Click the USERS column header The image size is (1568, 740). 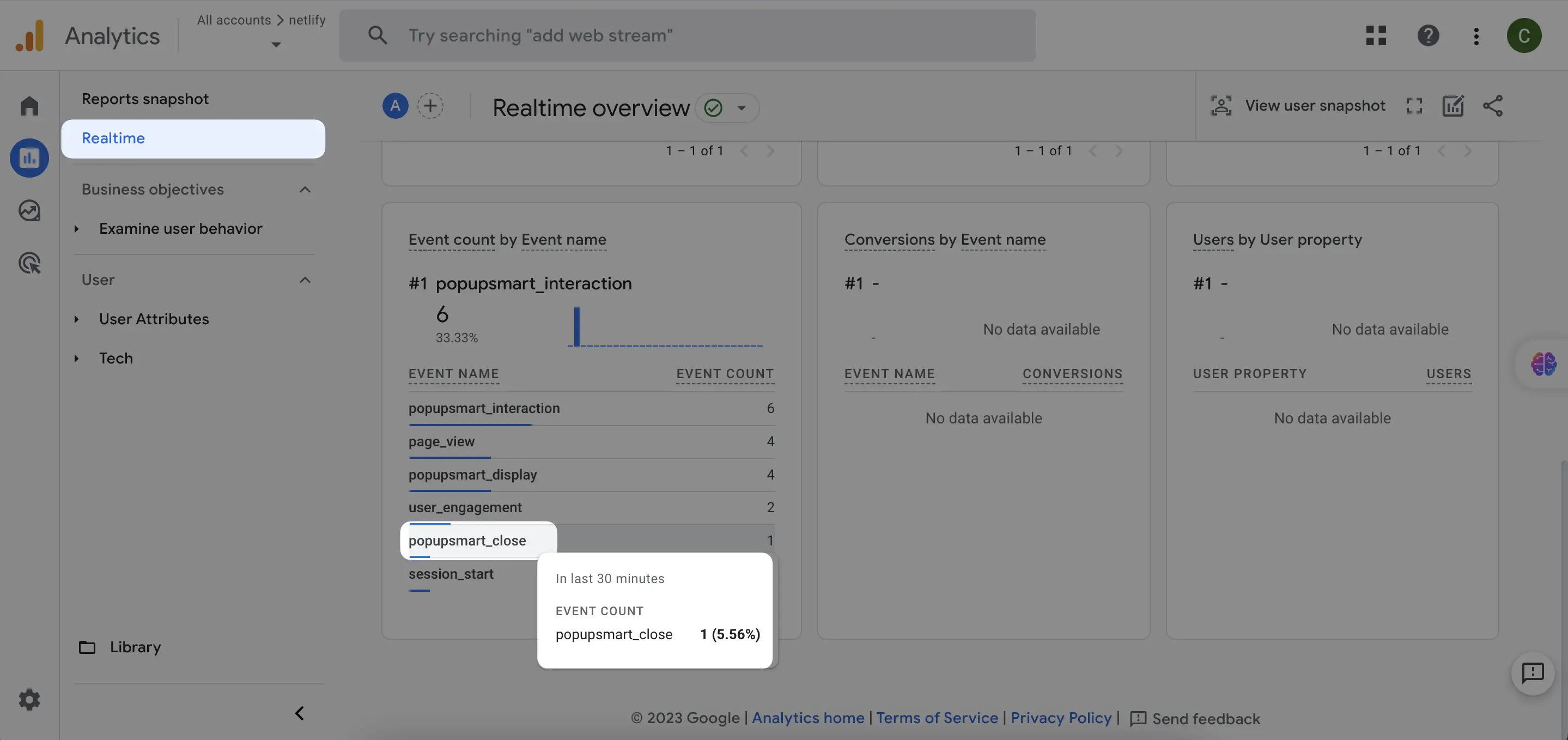1449,374
